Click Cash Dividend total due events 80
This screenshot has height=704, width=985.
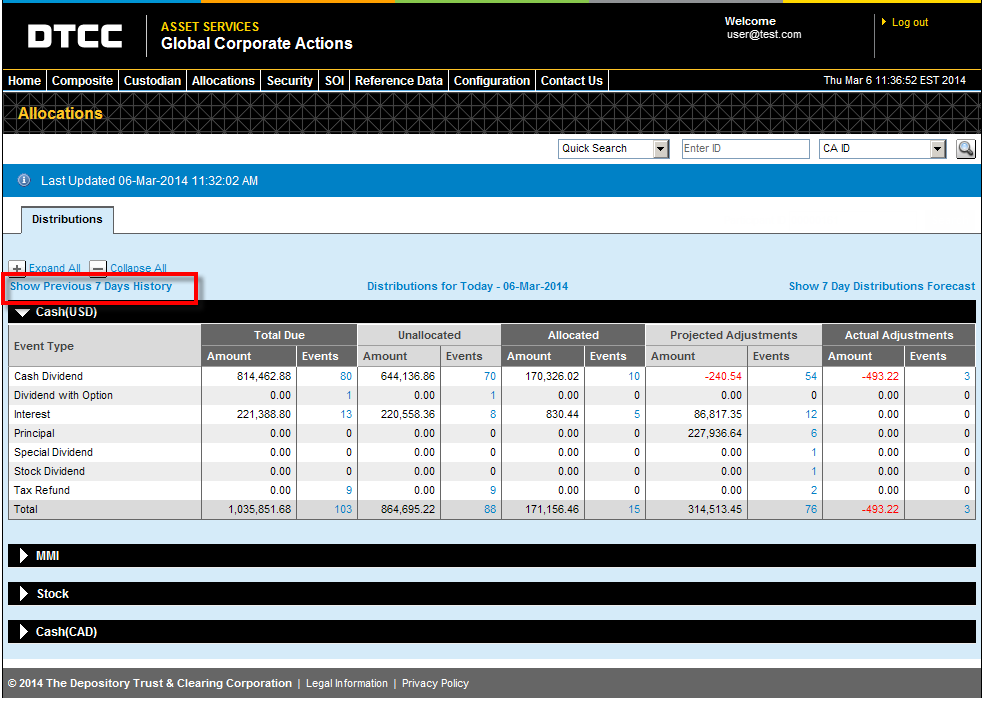[346, 377]
